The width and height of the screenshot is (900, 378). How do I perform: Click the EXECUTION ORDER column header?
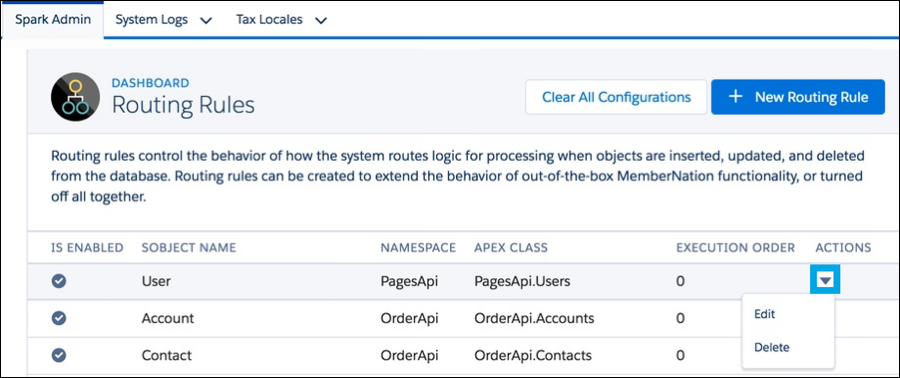(735, 248)
